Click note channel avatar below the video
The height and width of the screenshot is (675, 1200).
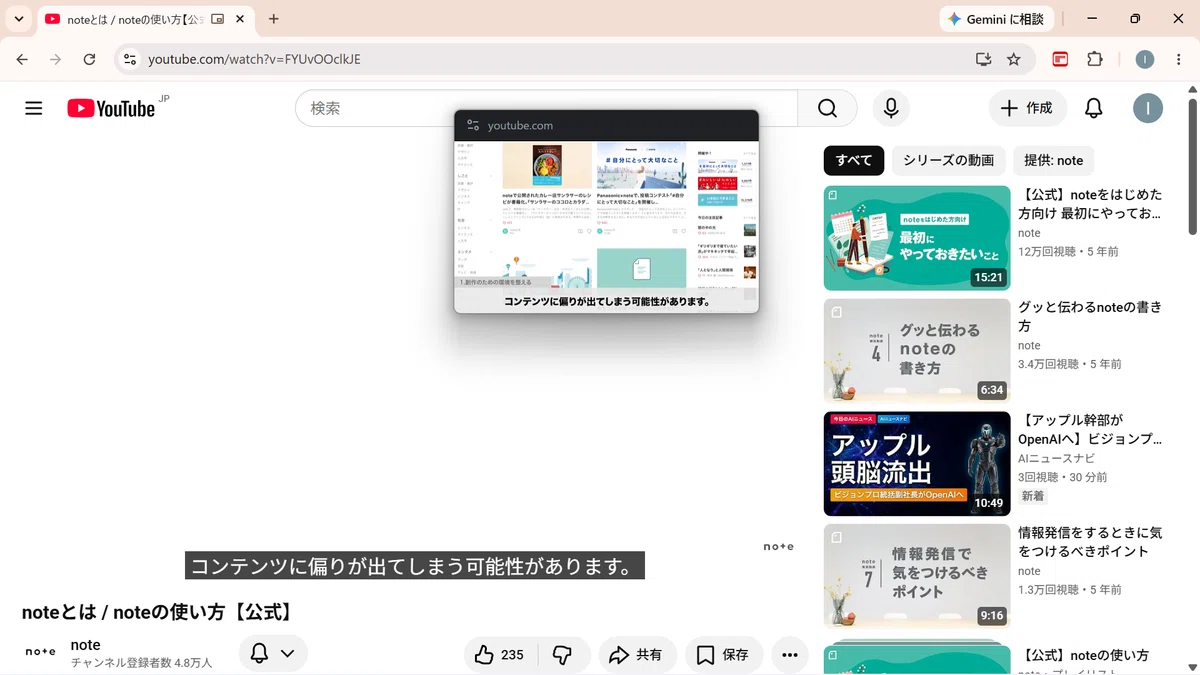click(40, 652)
